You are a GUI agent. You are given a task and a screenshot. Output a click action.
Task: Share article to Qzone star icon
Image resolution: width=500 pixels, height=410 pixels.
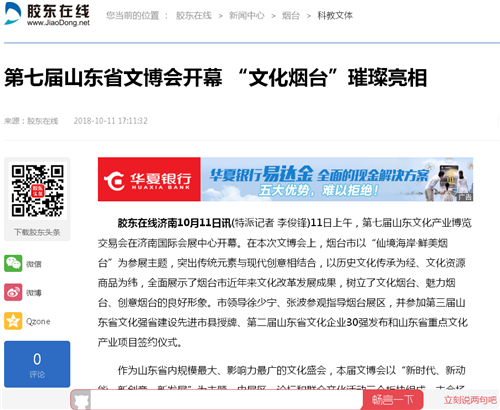13,321
